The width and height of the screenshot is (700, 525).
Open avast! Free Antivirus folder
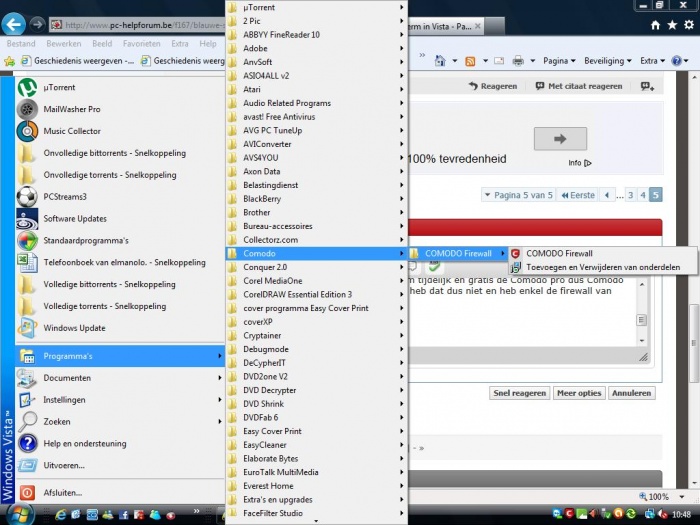[x=317, y=117]
